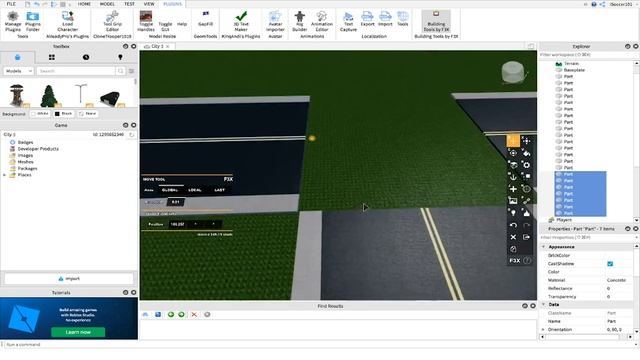Switch to the HOME ribbon tab
The width and height of the screenshot is (640, 360).
[x=84, y=4]
